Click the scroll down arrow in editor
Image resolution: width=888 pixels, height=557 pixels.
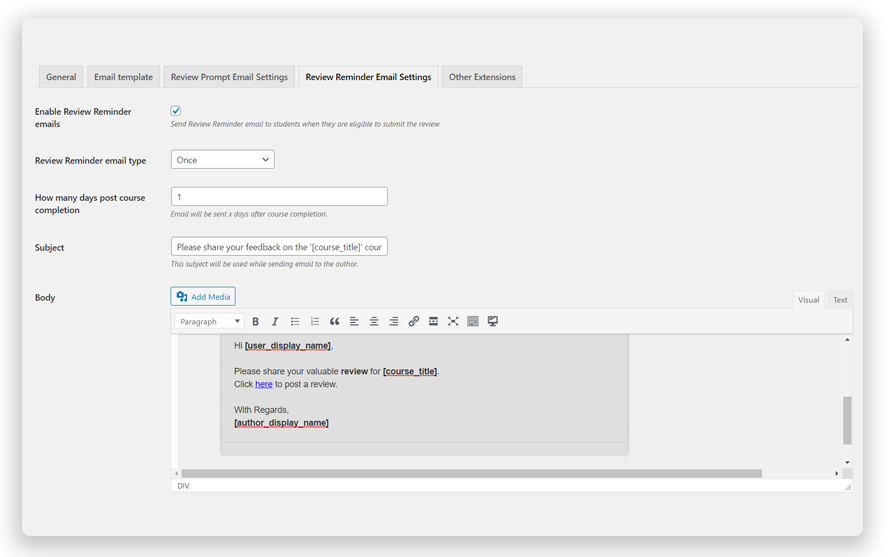pyautogui.click(x=847, y=462)
